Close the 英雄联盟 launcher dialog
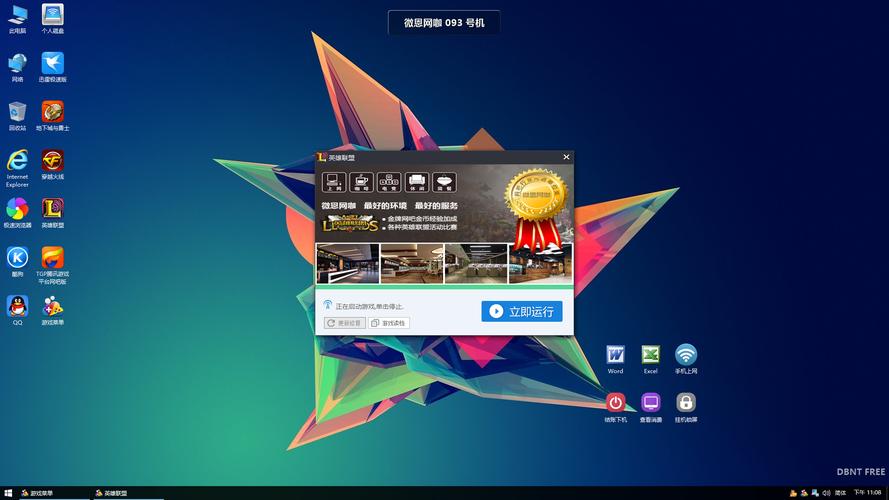Screen dimensions: 889x500 (x=566, y=157)
